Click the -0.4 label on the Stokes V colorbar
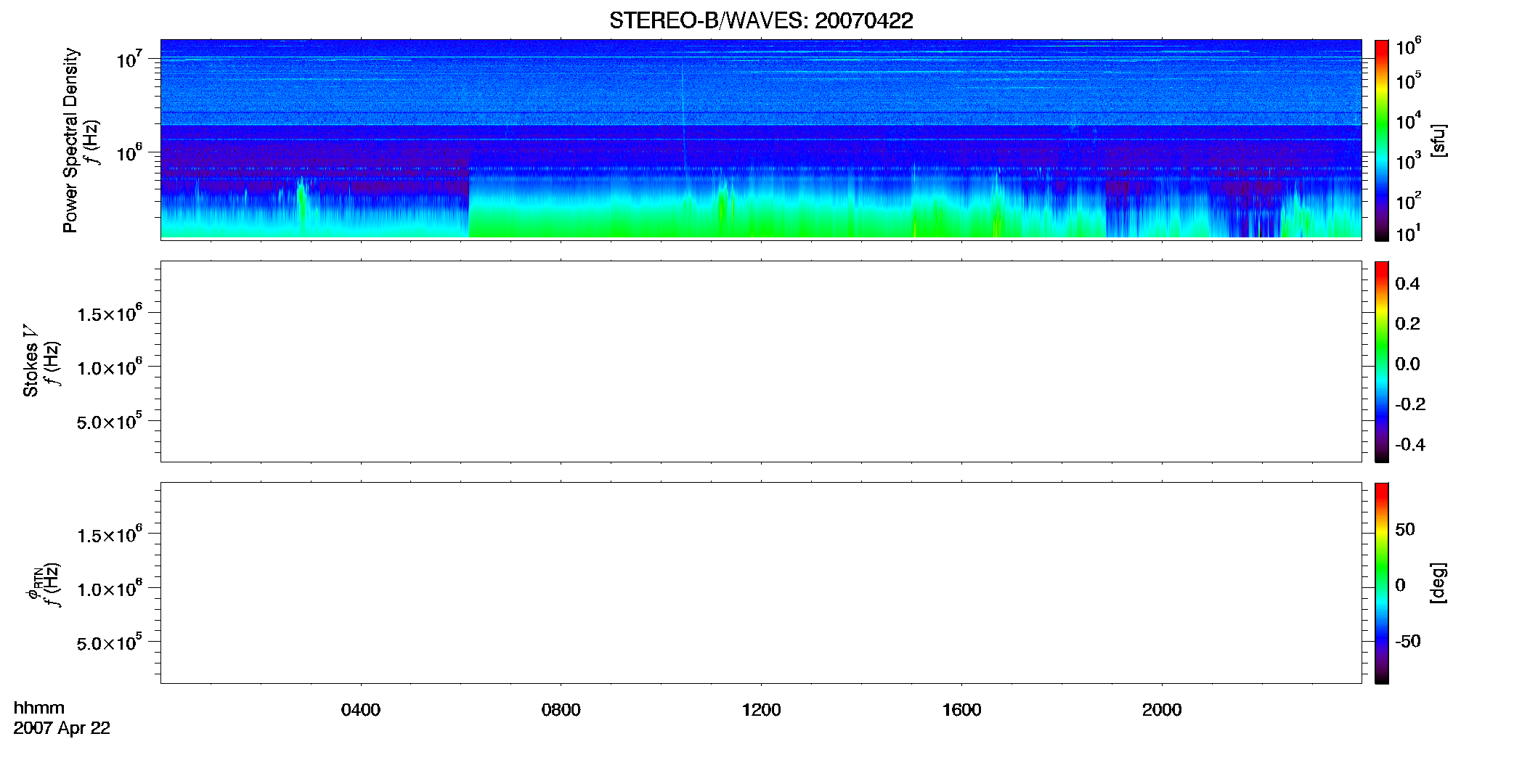1522x784 pixels. [1410, 445]
